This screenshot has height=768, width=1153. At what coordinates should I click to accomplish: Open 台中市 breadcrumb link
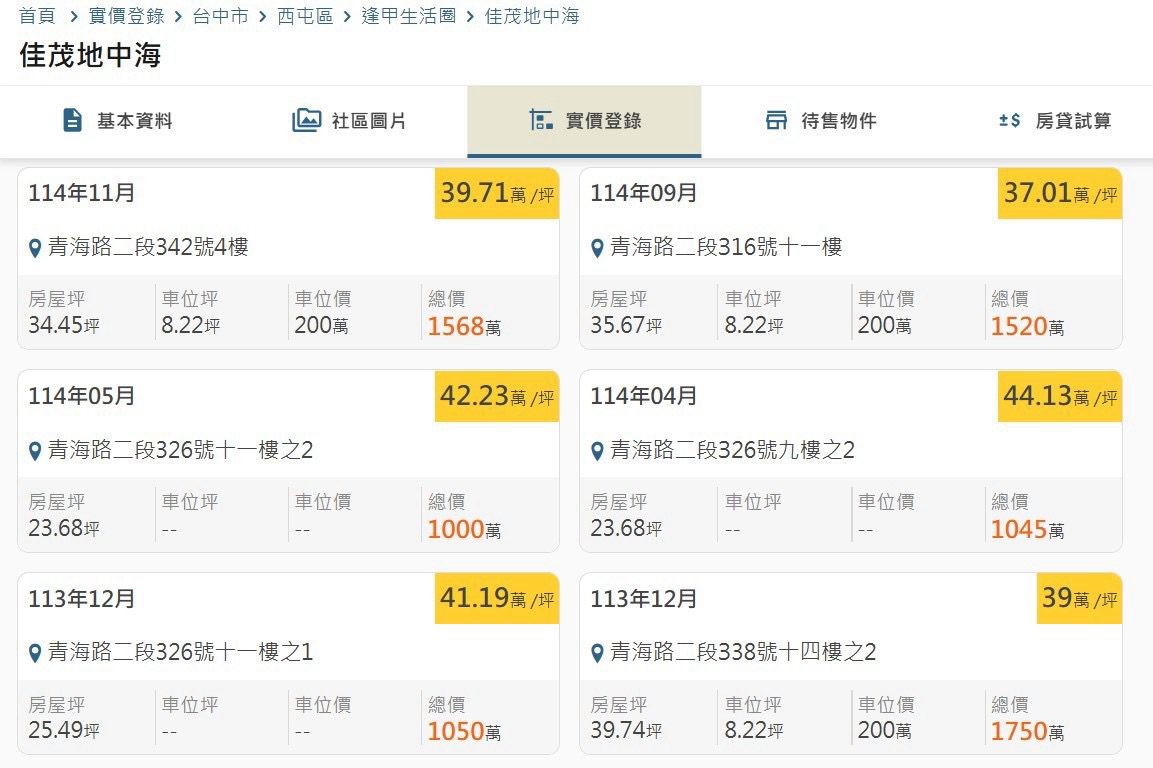point(220,16)
